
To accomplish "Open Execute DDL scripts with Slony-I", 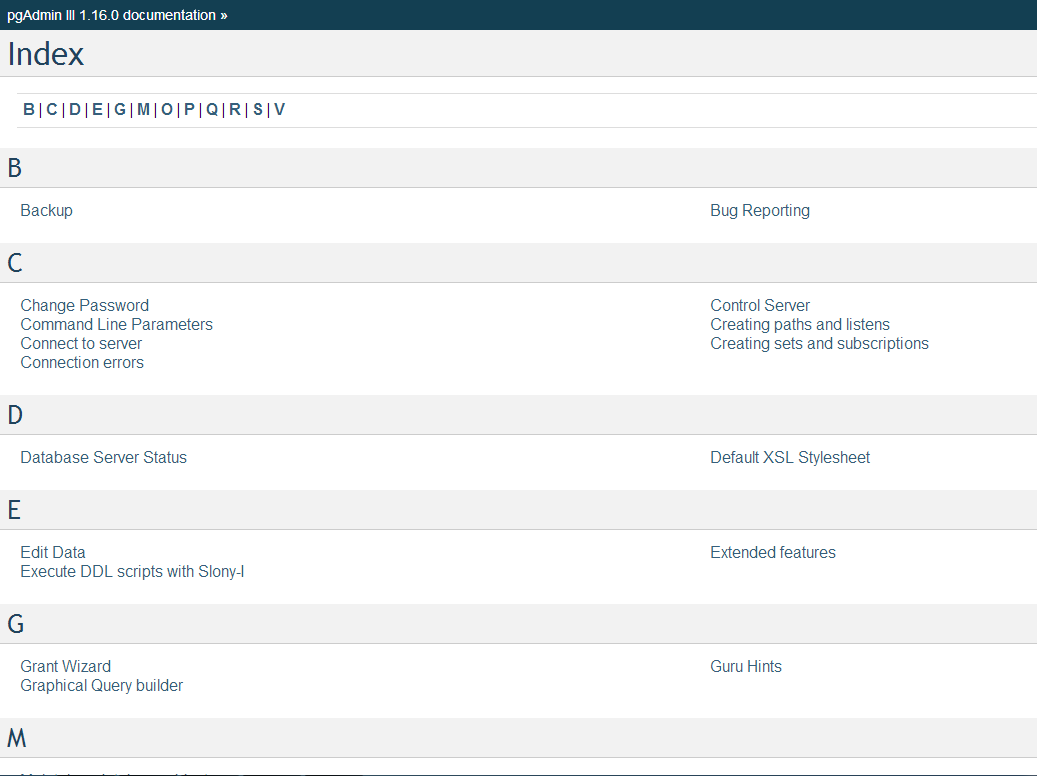I will point(132,572).
